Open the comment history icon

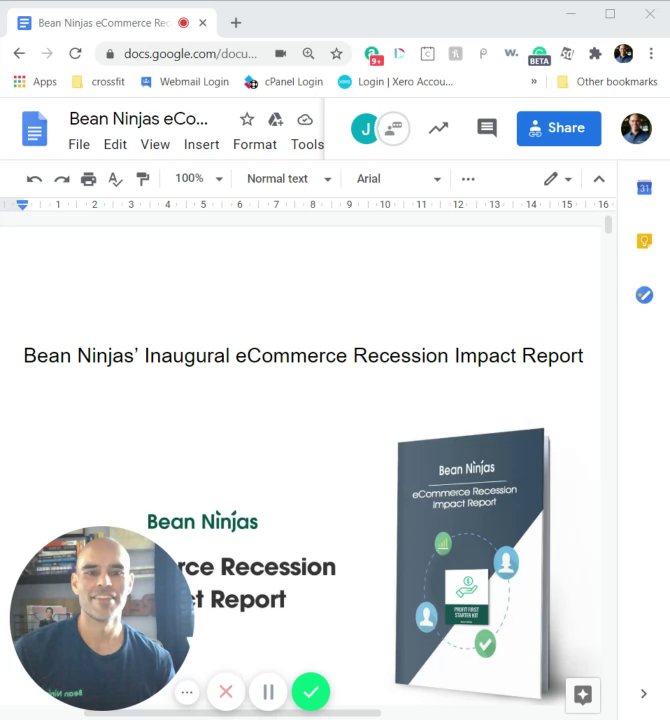click(487, 128)
